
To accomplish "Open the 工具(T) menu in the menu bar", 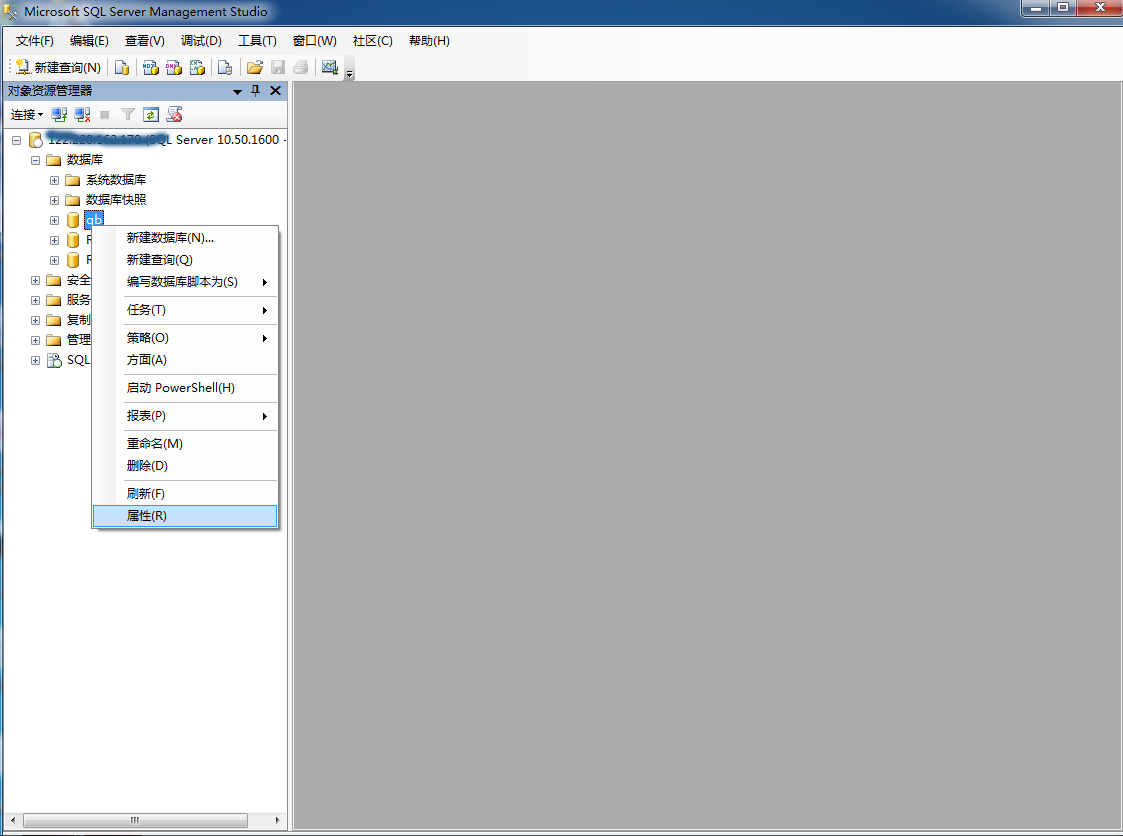I will point(257,41).
